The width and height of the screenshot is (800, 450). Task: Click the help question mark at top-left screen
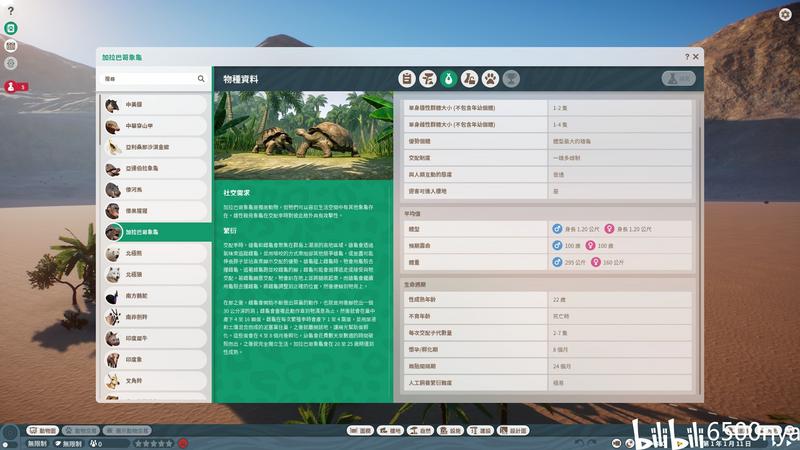[x=11, y=11]
